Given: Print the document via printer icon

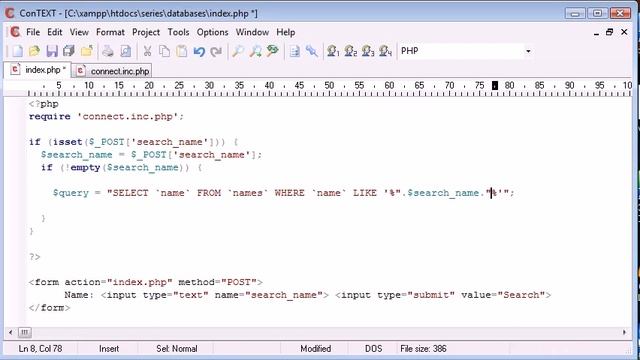Looking at the screenshot, I should [108, 51].
